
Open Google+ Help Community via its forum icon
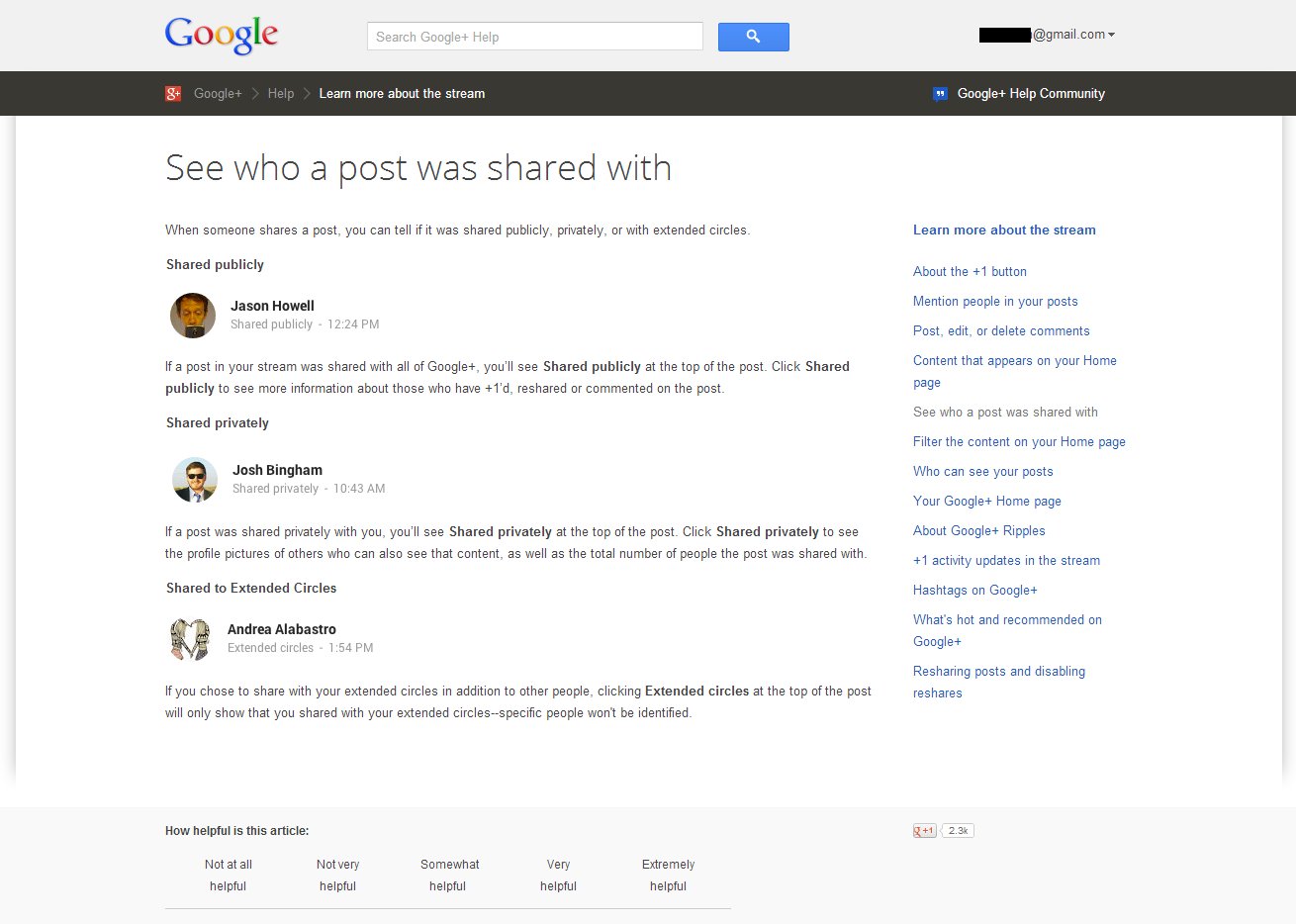[x=939, y=93]
